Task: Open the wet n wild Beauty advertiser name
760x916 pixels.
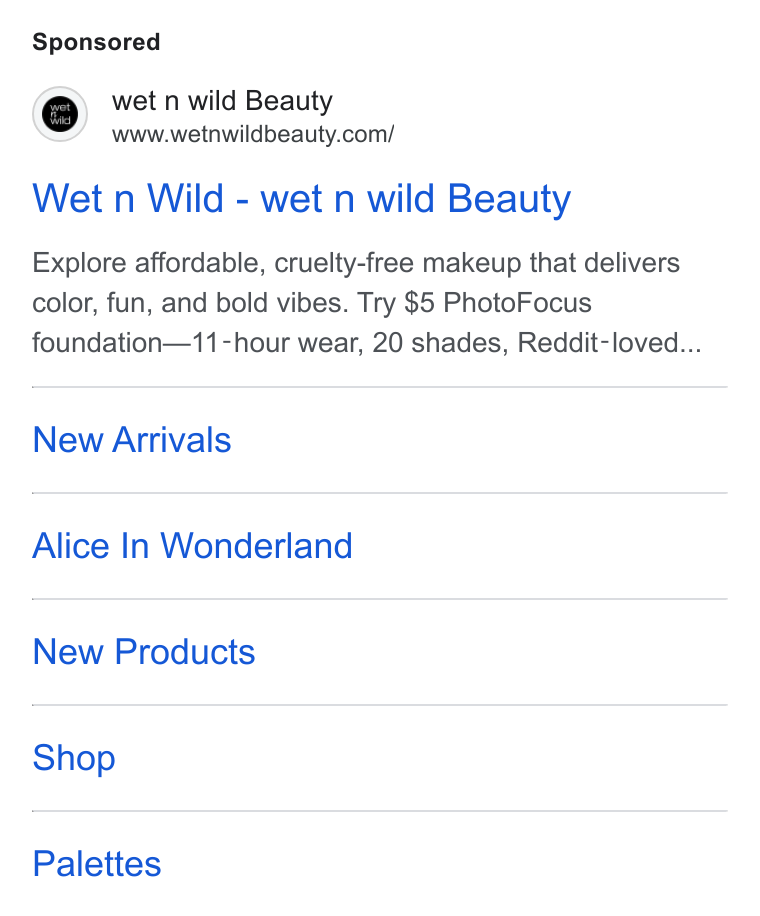Action: click(222, 100)
